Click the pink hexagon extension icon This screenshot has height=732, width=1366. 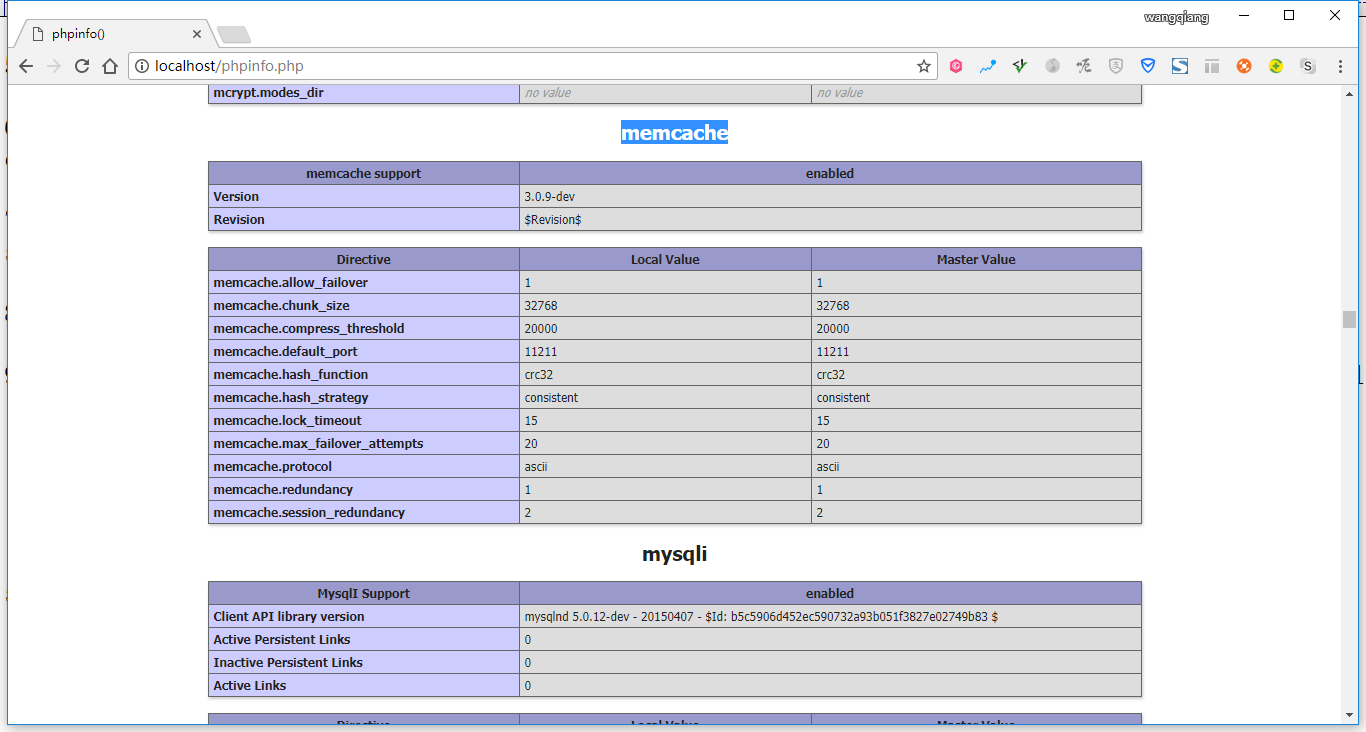(956, 66)
